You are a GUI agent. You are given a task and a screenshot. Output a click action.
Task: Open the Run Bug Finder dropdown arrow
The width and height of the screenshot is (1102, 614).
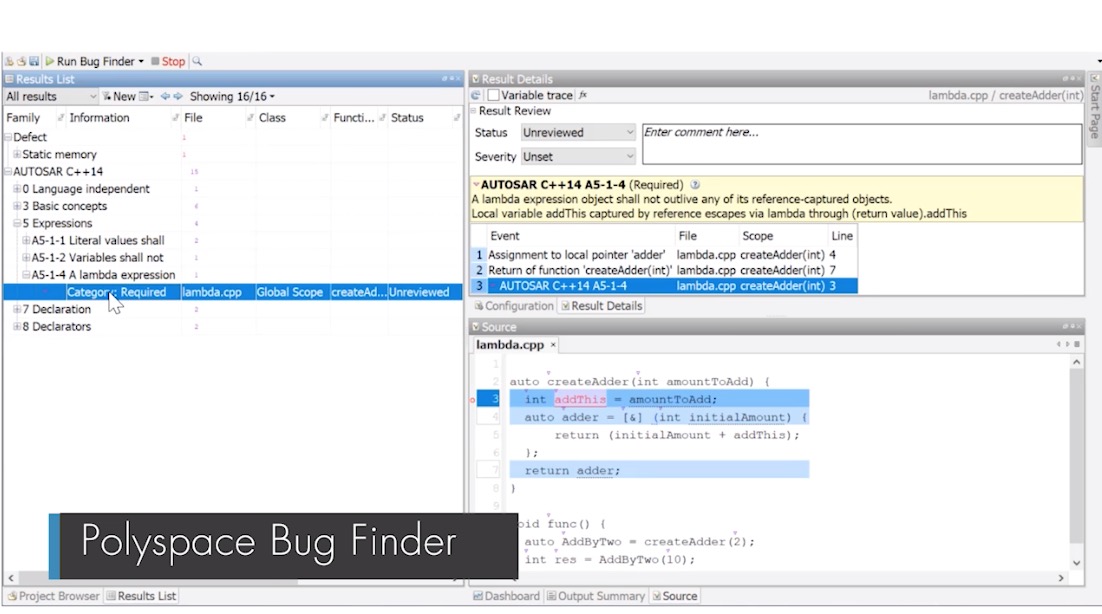[141, 62]
